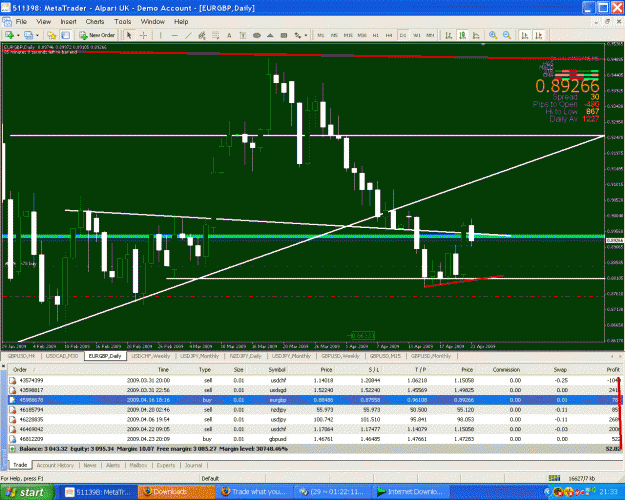Viewport: 625px width, 500px height.
Task: Open the Help menu
Action: click(181, 22)
